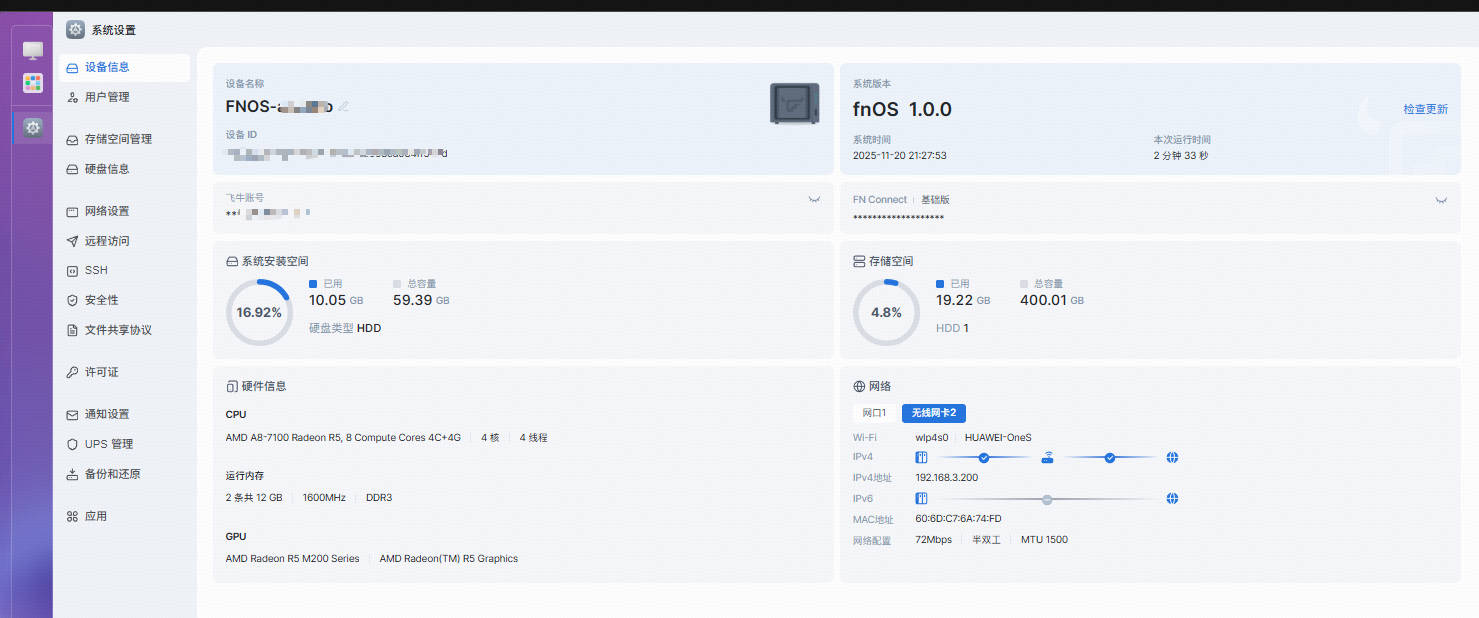Viewport: 1479px width, 618px height.
Task: Open 设备信息 in the sidebar
Action: (x=124, y=67)
